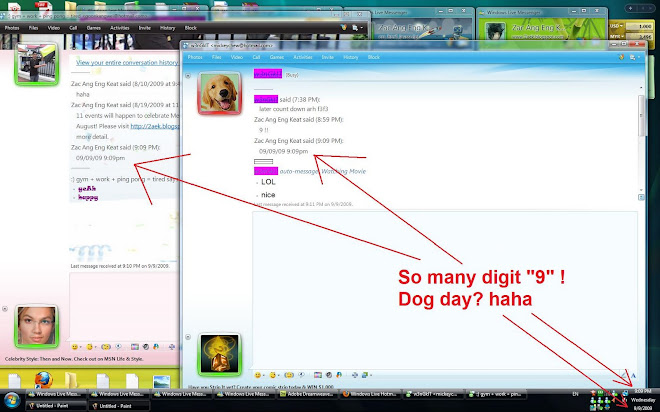Open Activities menu in front chat window
The width and height of the screenshot is (660, 412).
(x=302, y=57)
